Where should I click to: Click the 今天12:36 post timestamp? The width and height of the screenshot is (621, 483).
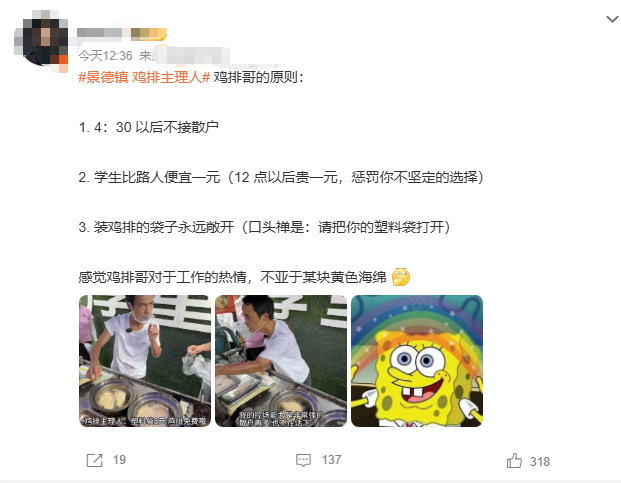click(105, 56)
